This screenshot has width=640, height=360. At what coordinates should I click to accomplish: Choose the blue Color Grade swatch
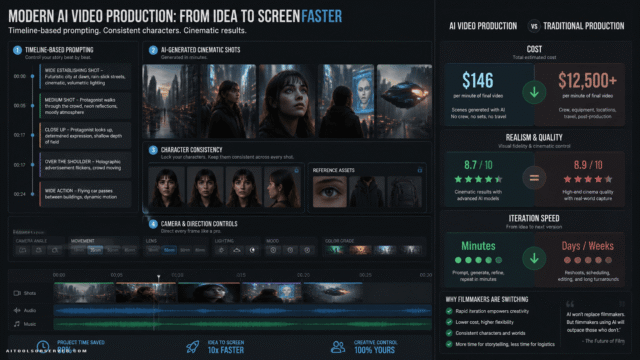click(x=384, y=250)
